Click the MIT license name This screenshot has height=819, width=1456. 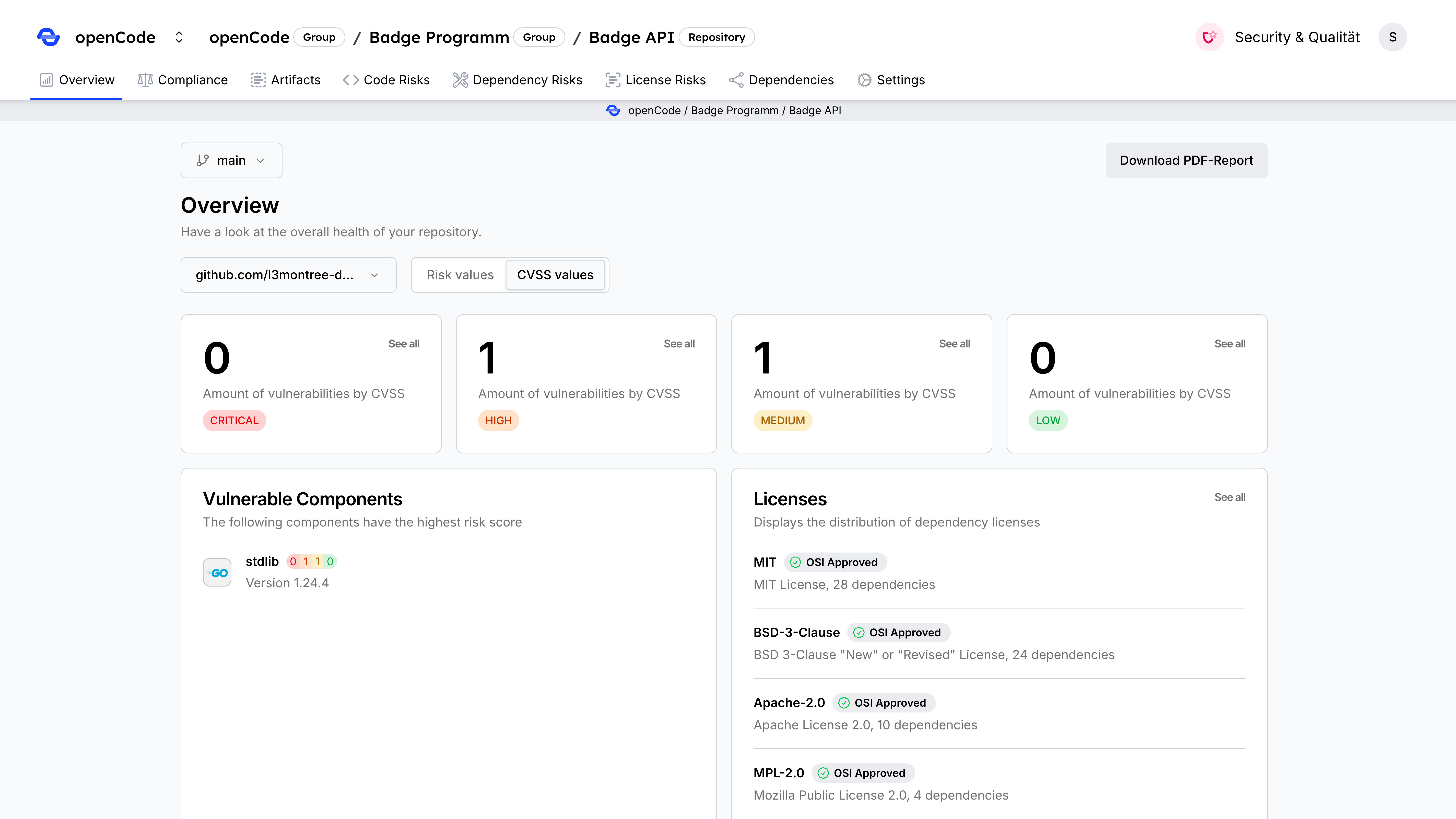(765, 562)
